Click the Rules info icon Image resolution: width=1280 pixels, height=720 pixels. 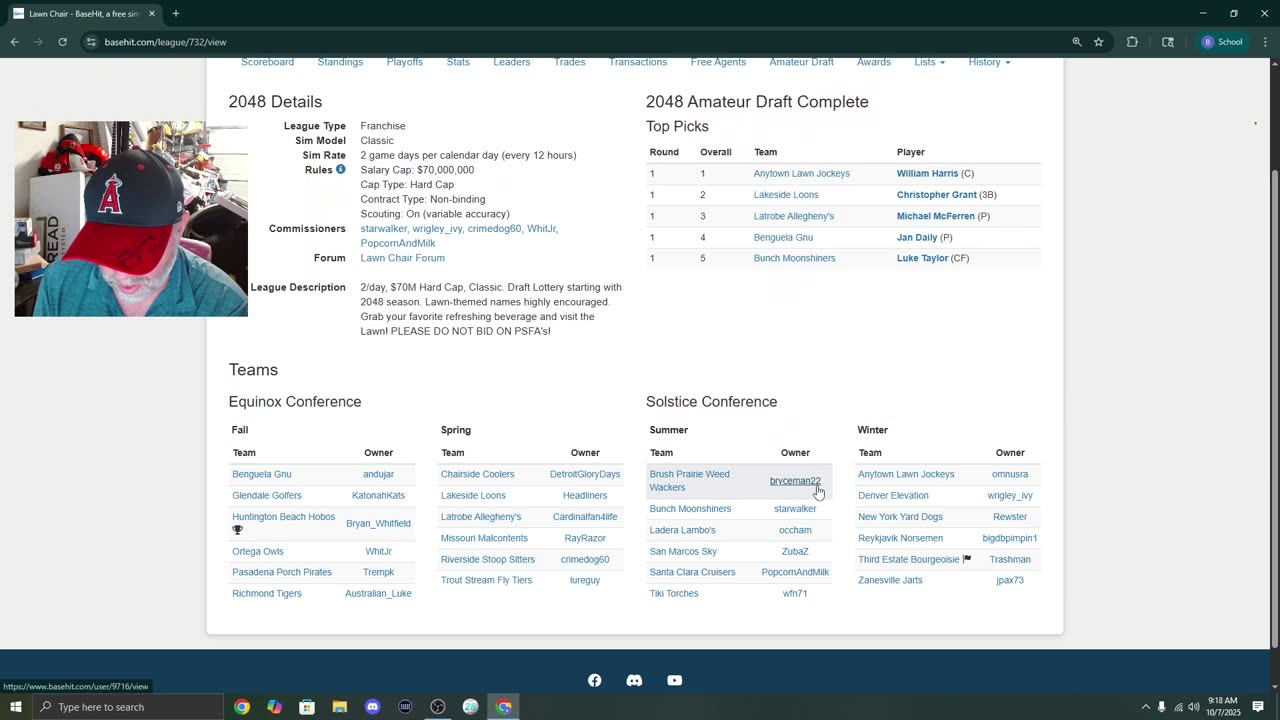(340, 170)
